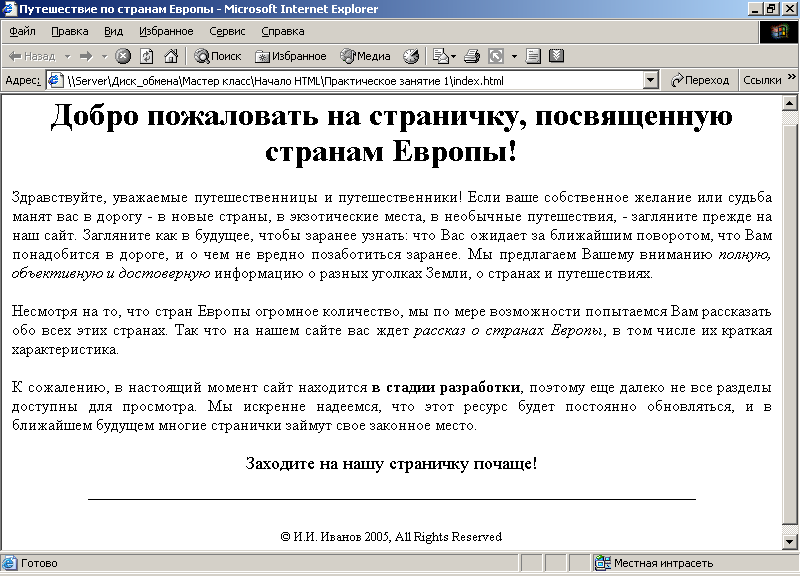Click the Refresh page icon
This screenshot has width=800, height=576.
pyautogui.click(x=147, y=56)
